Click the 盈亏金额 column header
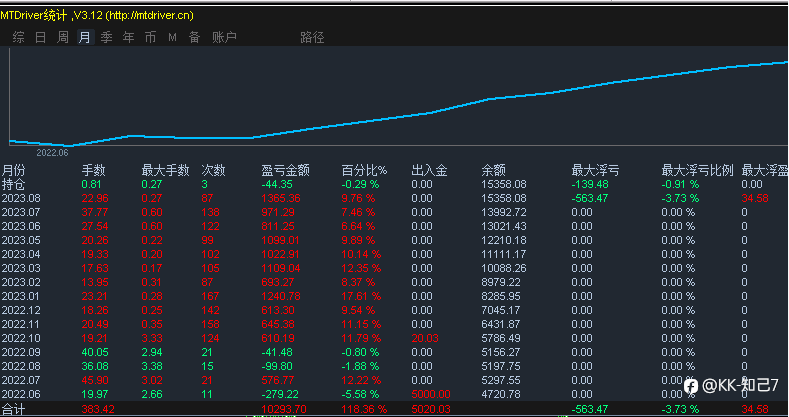This screenshot has width=789, height=417. pyautogui.click(x=285, y=170)
